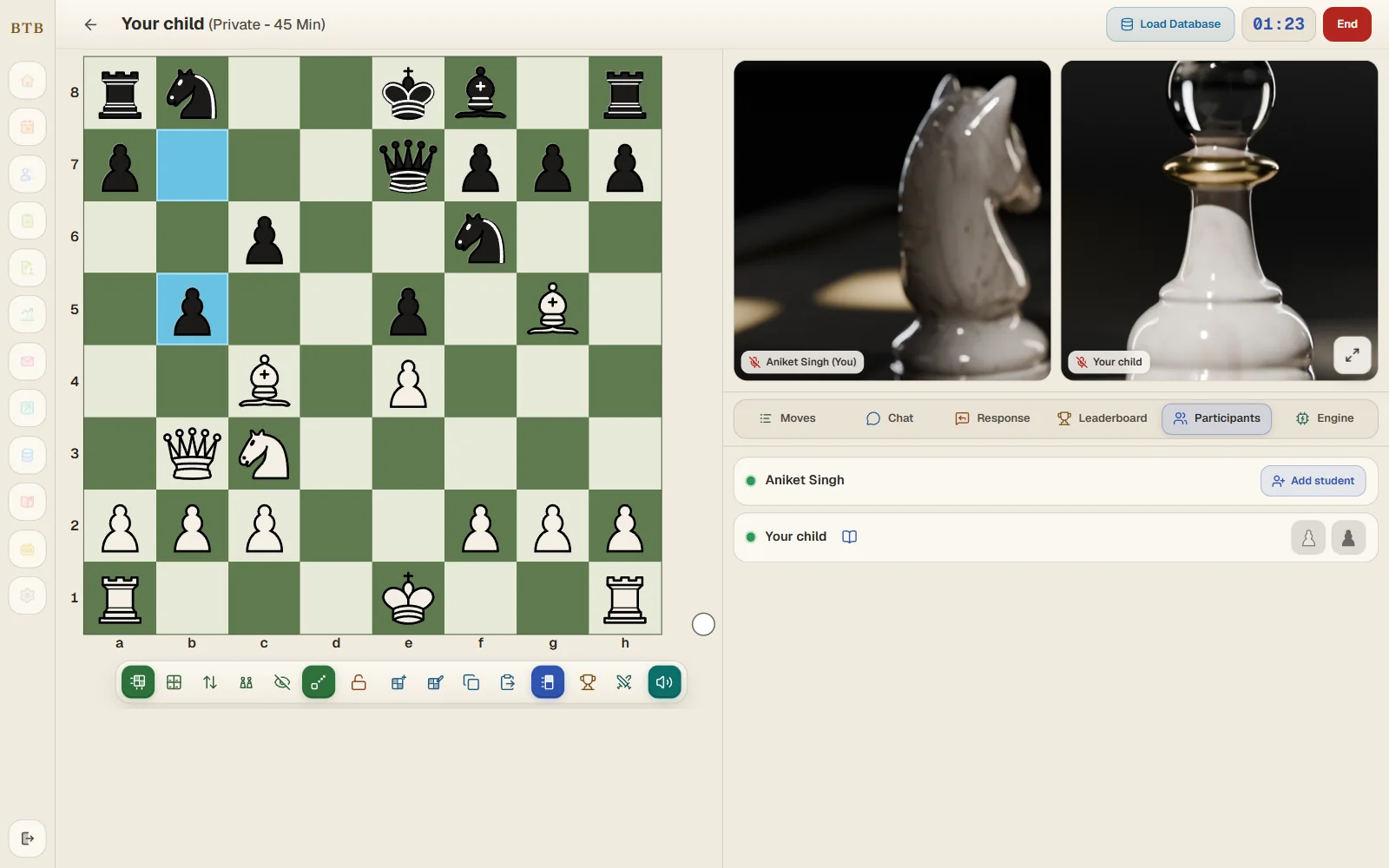
Task: Click the Add student button
Action: pos(1313,481)
